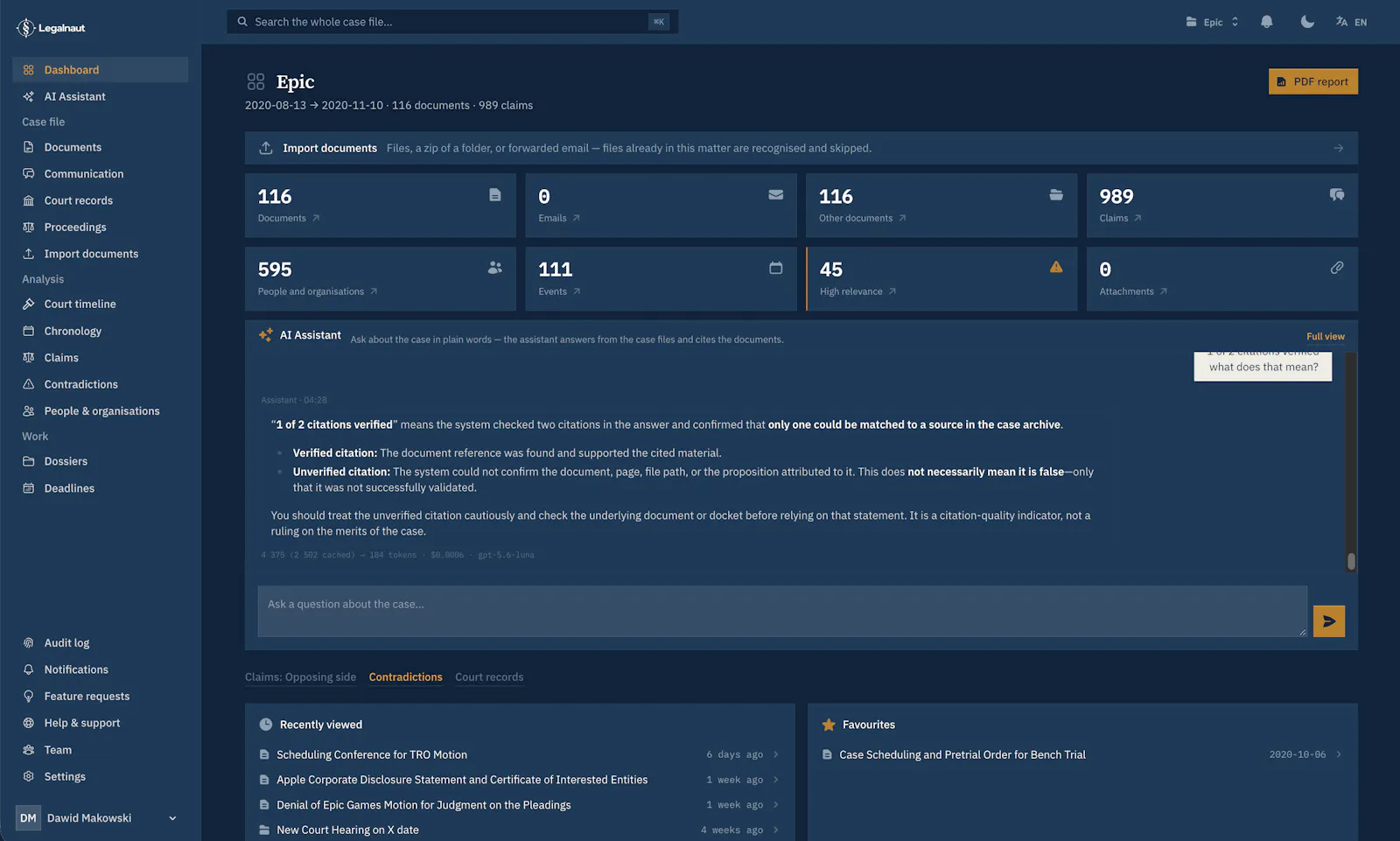This screenshot has height=841, width=1400.
Task: Click the Audit log icon
Action: point(28,643)
